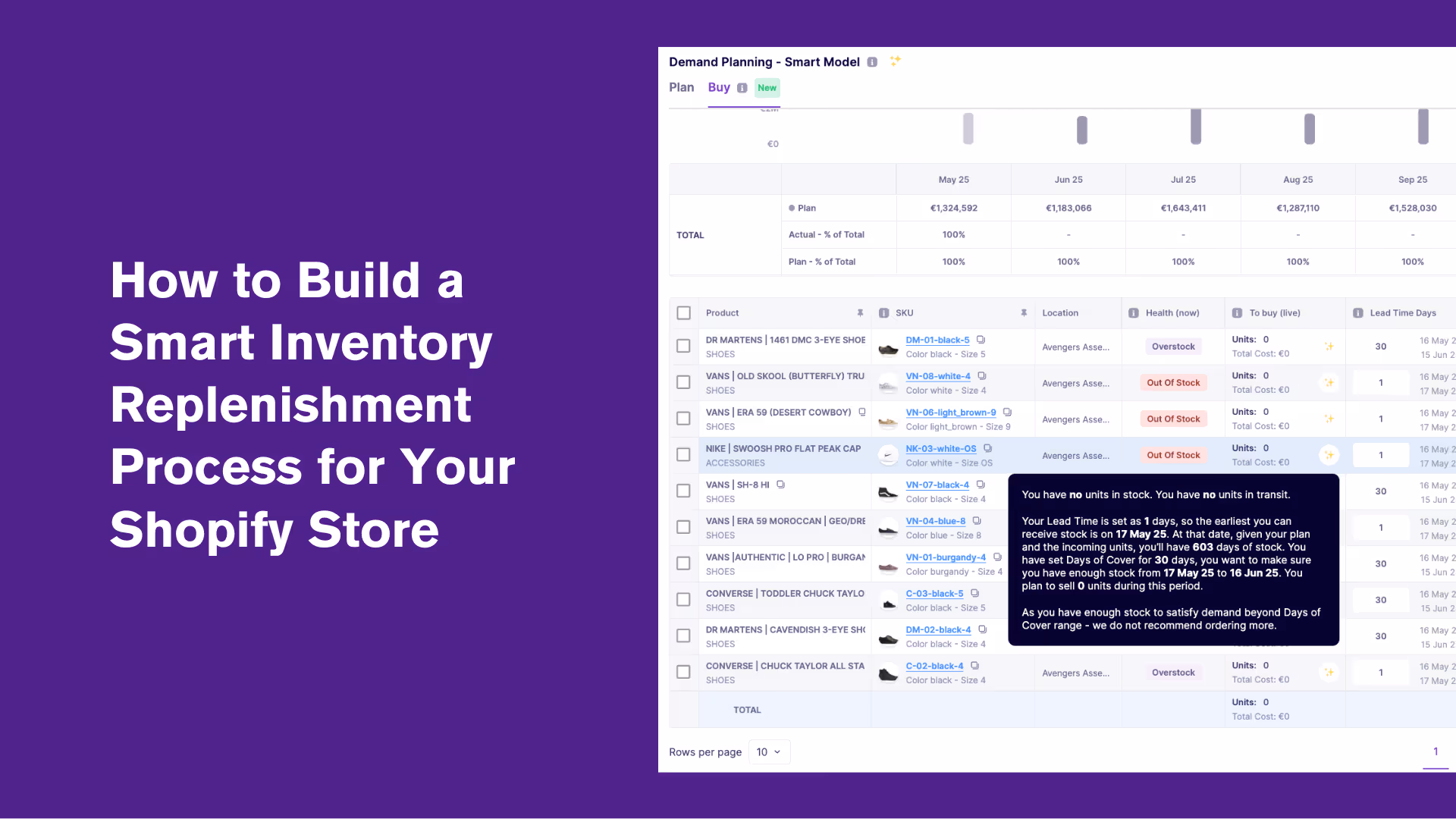Click the sparkle icon in the Converse Chuck Taylor All Star row

(1329, 673)
